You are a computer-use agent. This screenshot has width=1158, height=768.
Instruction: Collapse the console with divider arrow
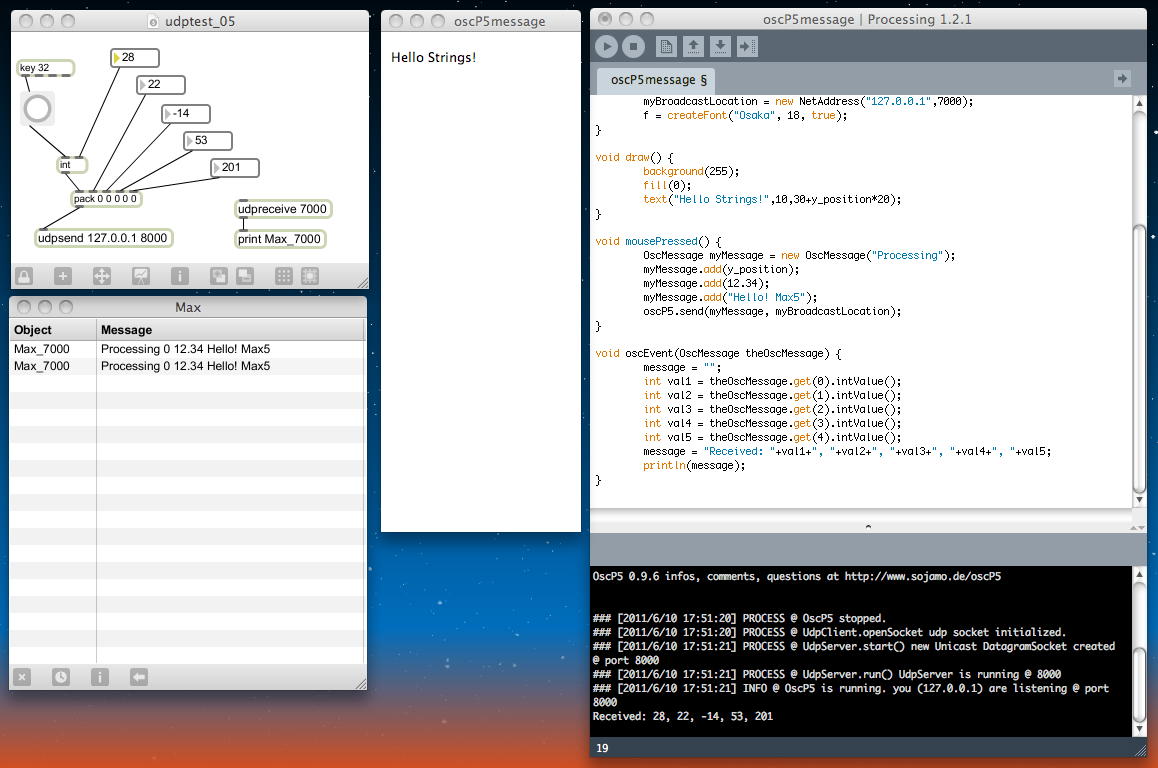[x=867, y=525]
